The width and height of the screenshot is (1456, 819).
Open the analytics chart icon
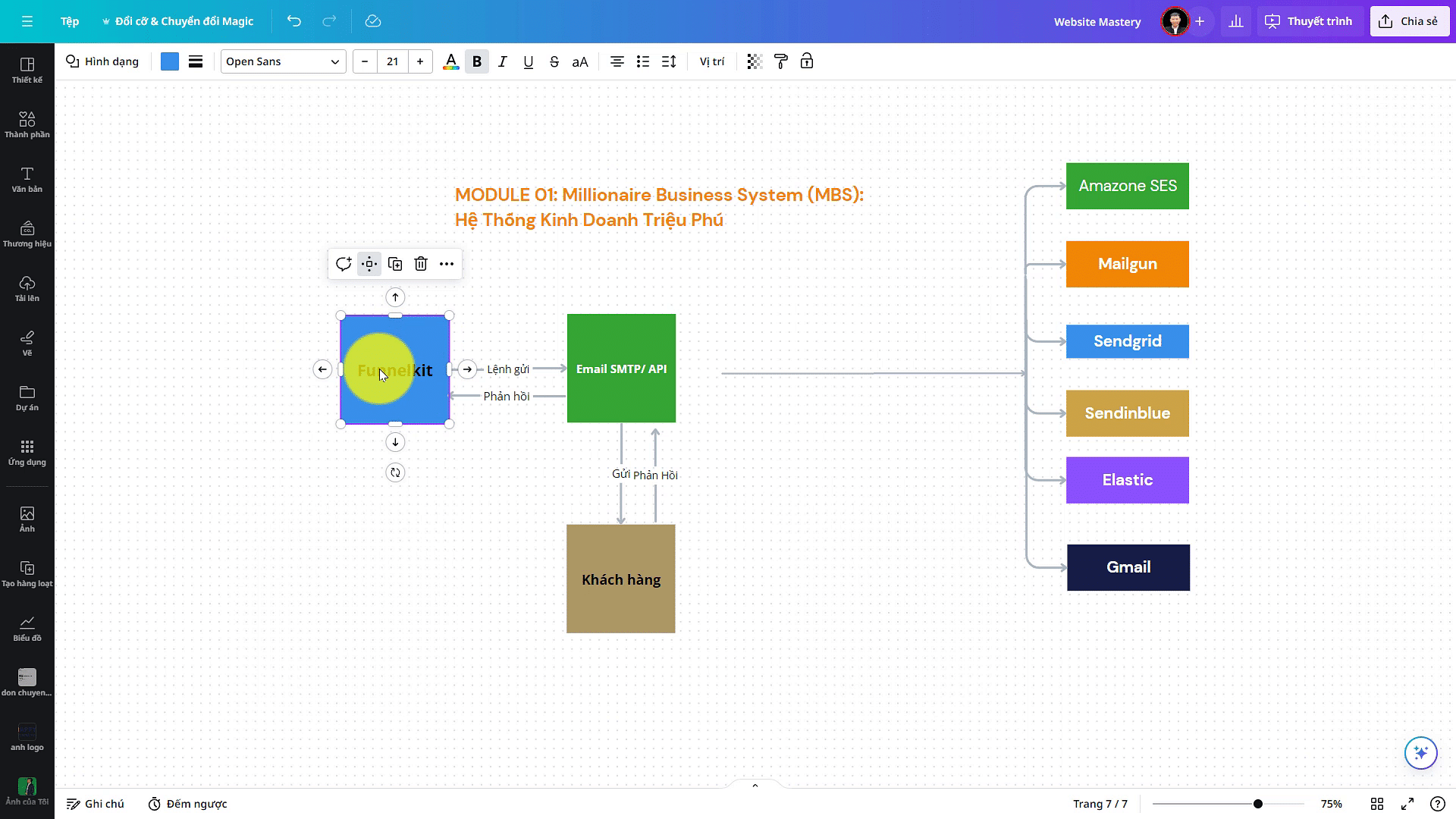[x=1236, y=21]
